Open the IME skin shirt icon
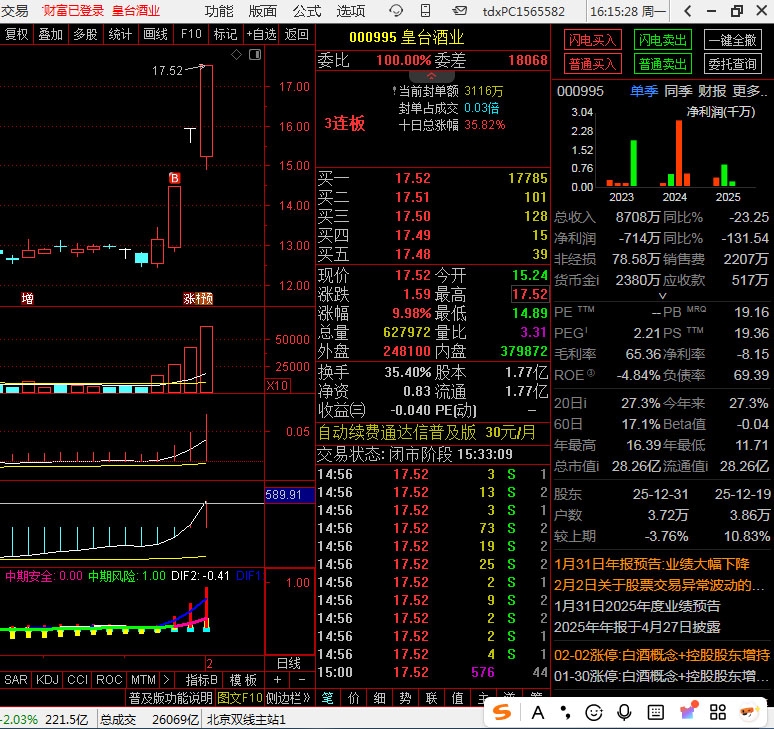 pos(688,711)
